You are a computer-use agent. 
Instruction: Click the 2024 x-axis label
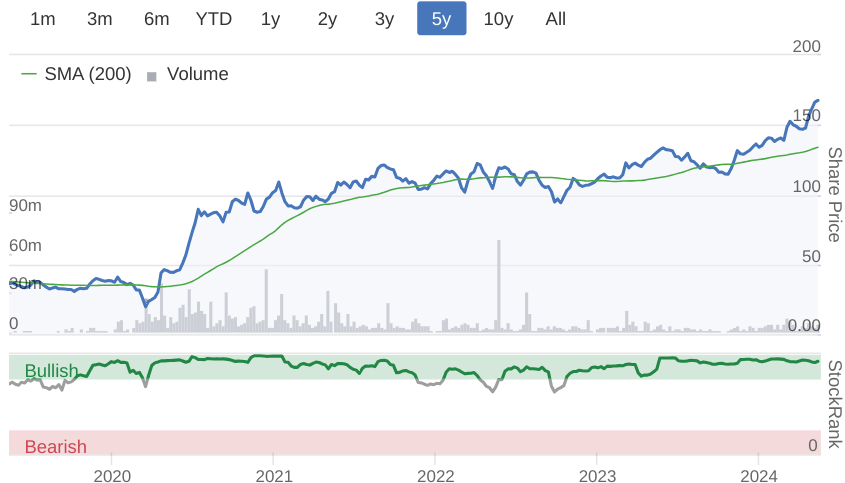[759, 475]
